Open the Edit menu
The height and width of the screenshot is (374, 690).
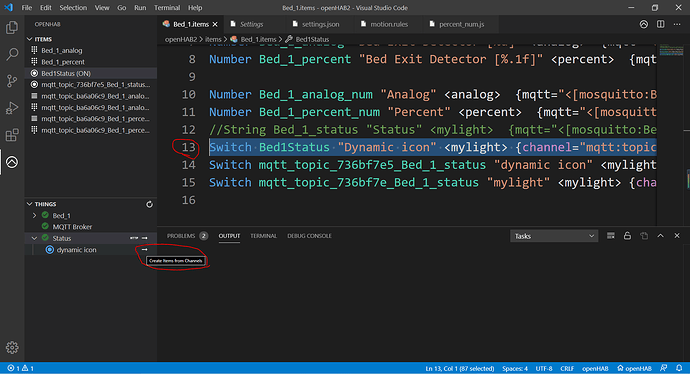[46, 7]
